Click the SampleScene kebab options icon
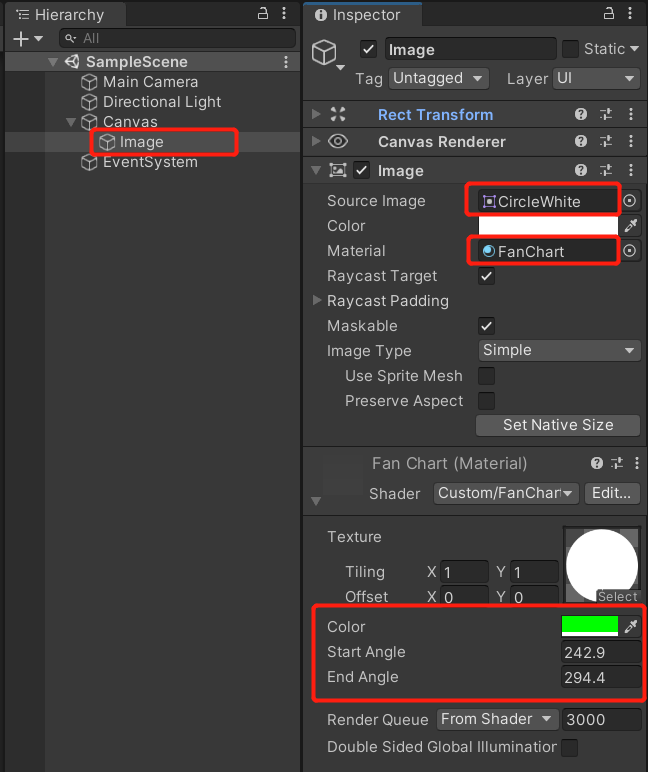Image resolution: width=648 pixels, height=772 pixels. [x=286, y=62]
